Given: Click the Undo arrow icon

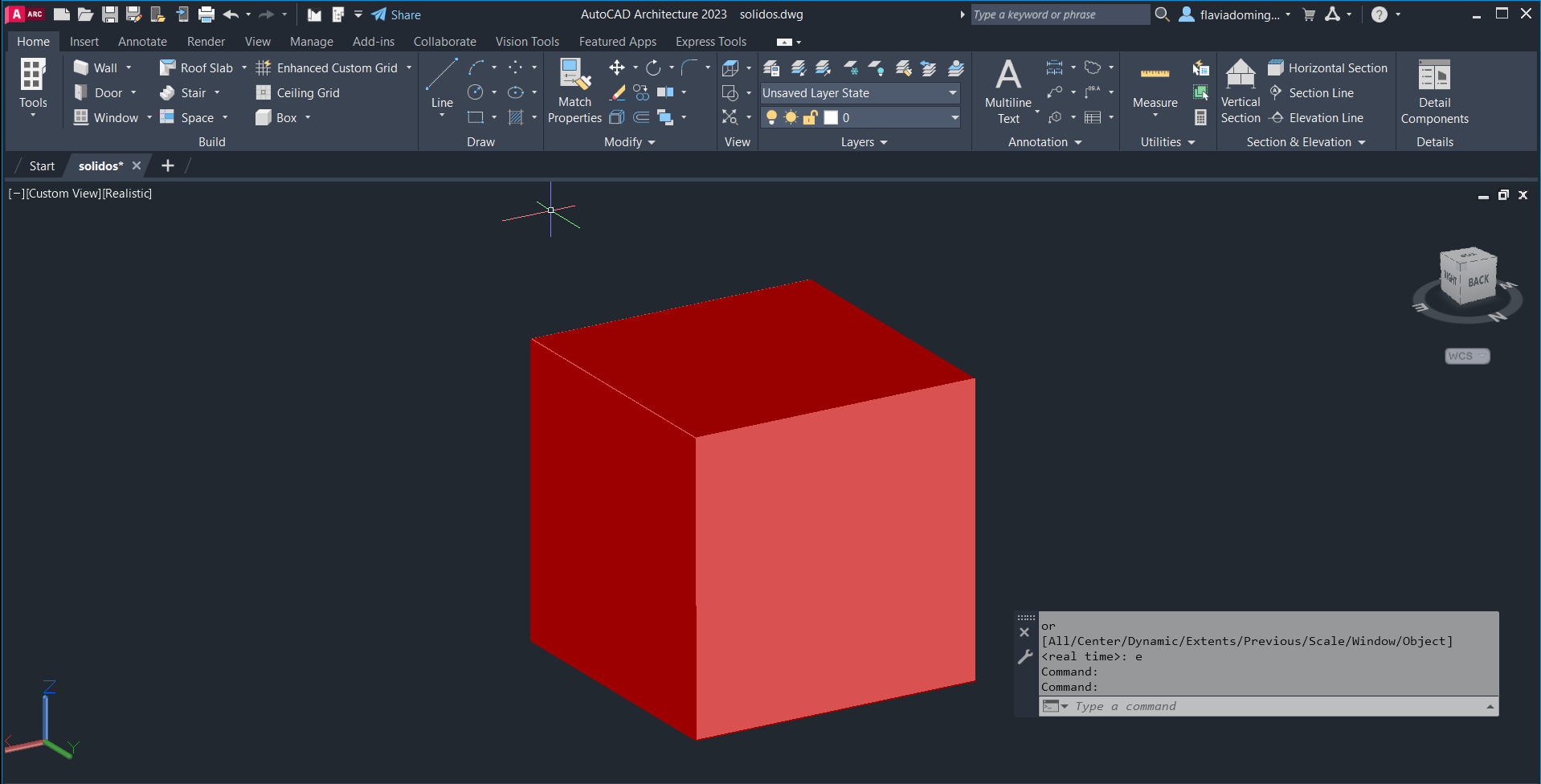Looking at the screenshot, I should (x=231, y=14).
